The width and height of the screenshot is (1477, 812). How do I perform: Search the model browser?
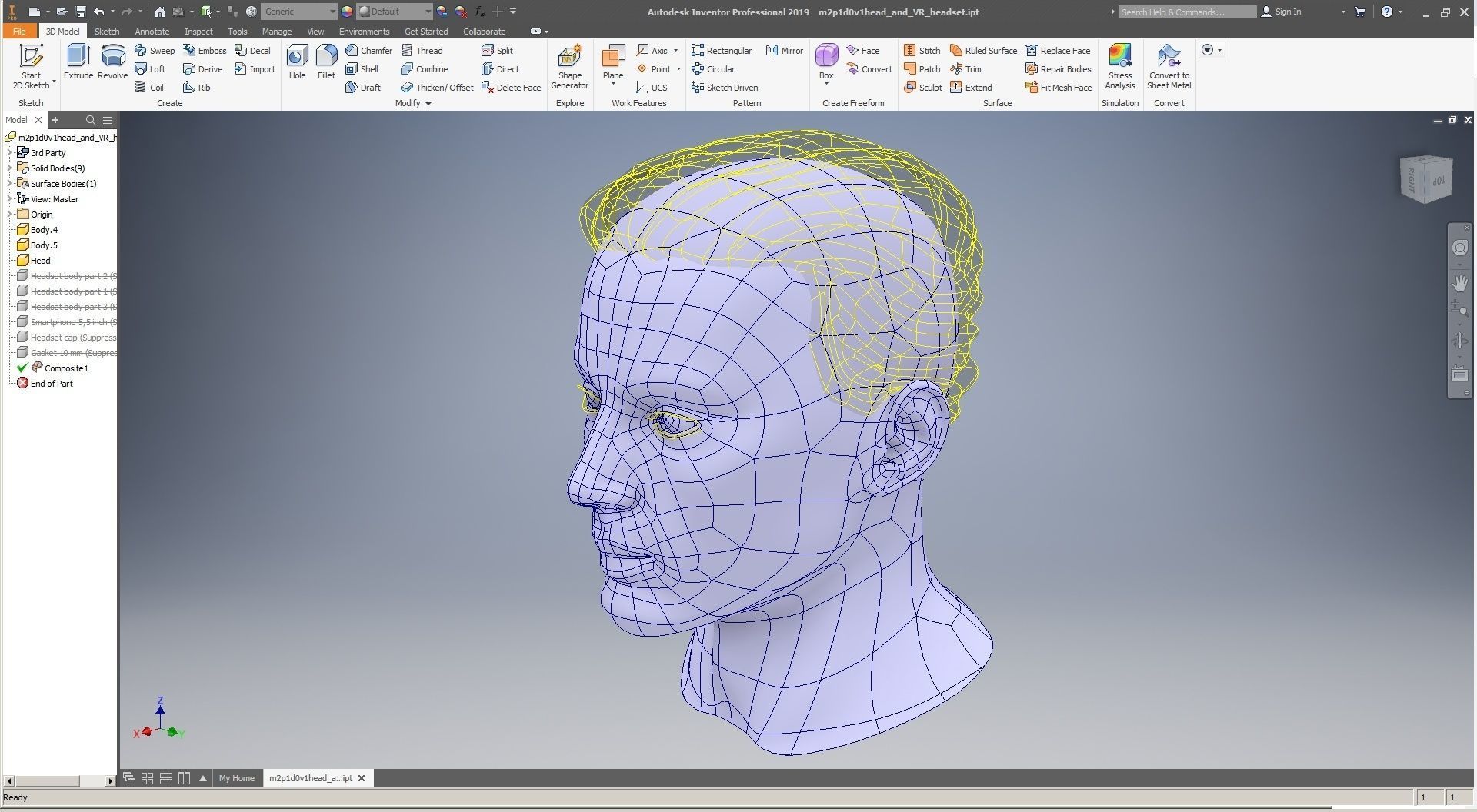tap(91, 120)
